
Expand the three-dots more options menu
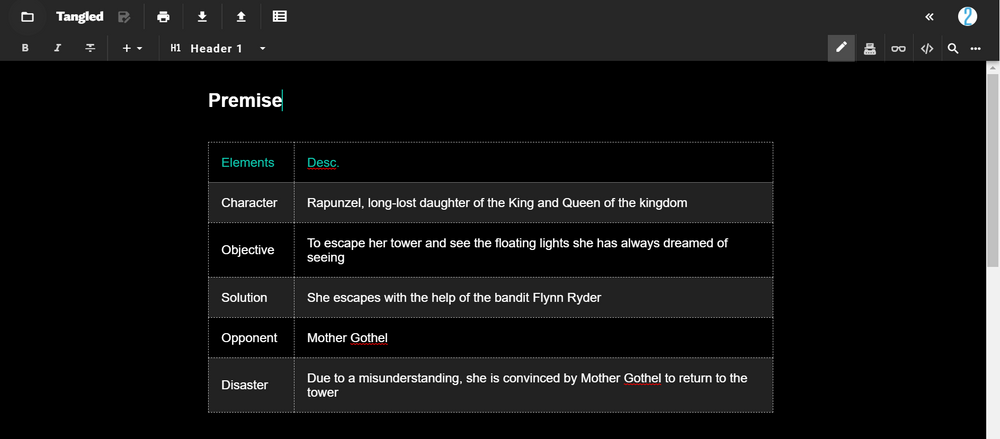[x=976, y=48]
